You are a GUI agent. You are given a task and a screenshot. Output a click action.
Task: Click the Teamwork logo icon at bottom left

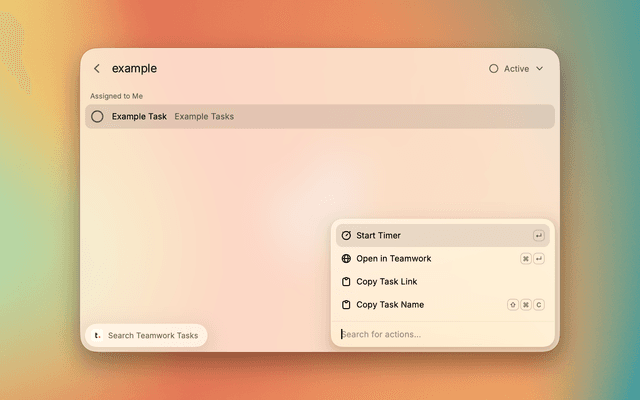pos(97,335)
